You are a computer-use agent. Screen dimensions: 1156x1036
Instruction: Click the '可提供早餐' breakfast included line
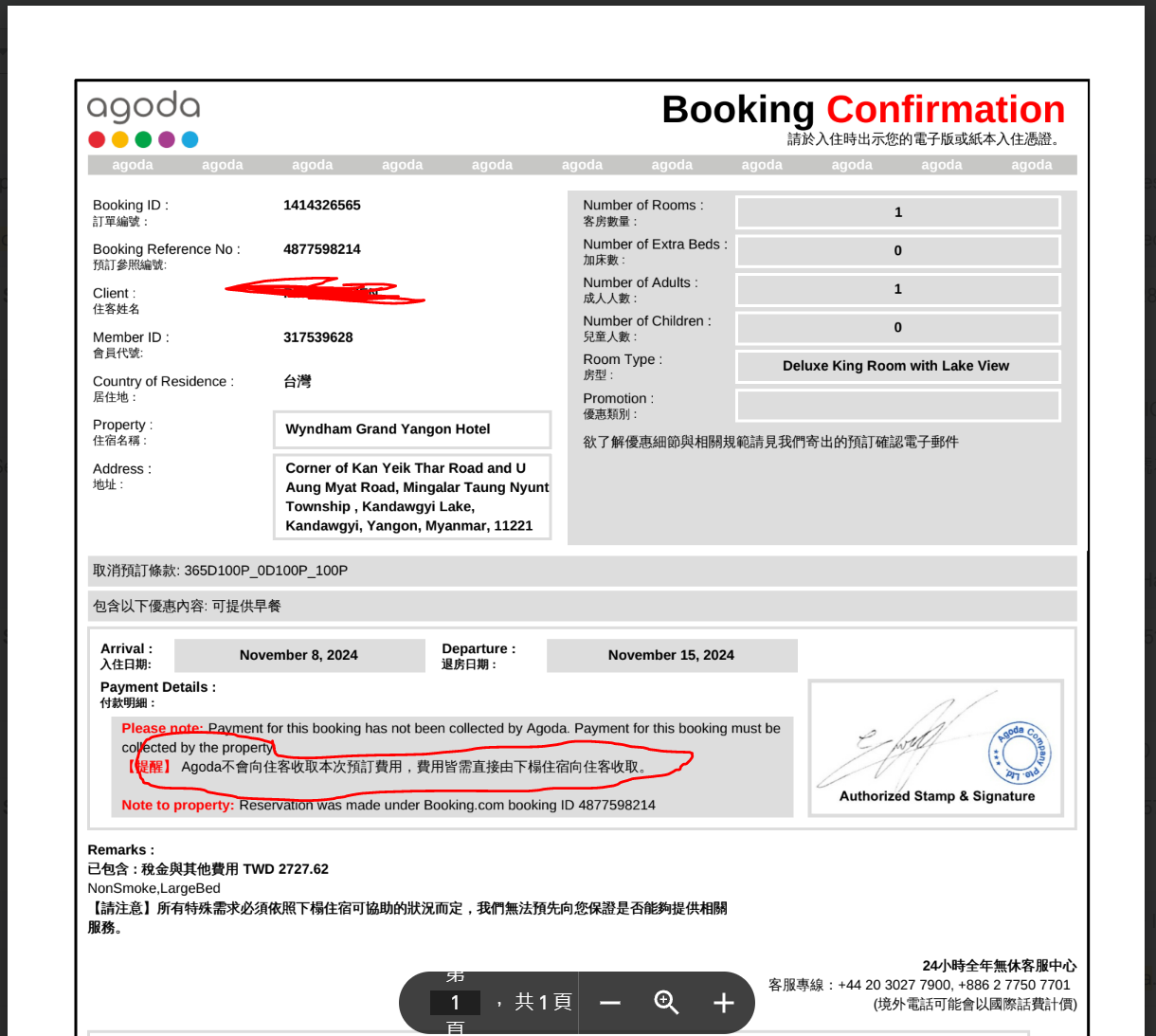[x=583, y=606]
